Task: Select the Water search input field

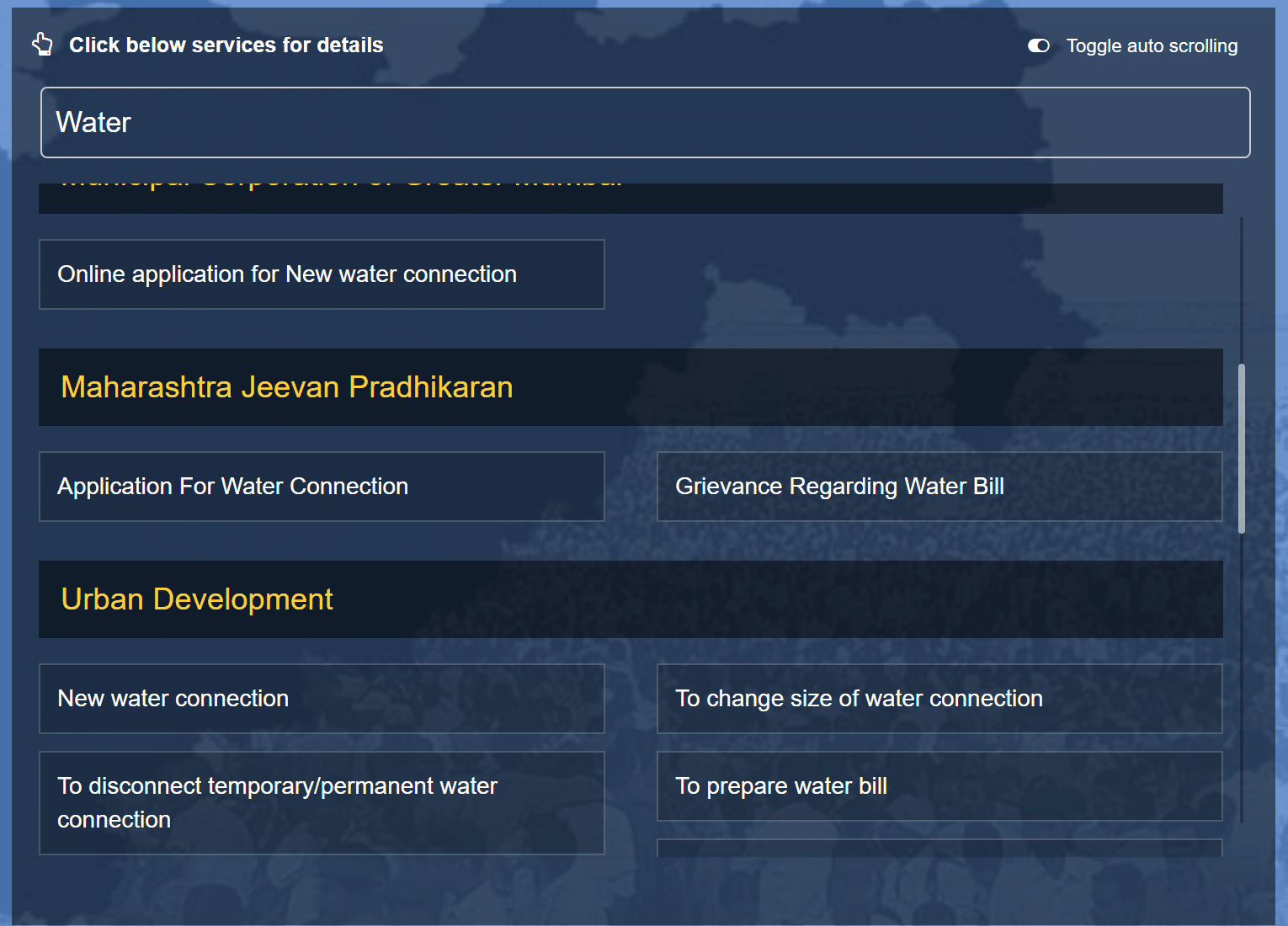Action: tap(645, 122)
